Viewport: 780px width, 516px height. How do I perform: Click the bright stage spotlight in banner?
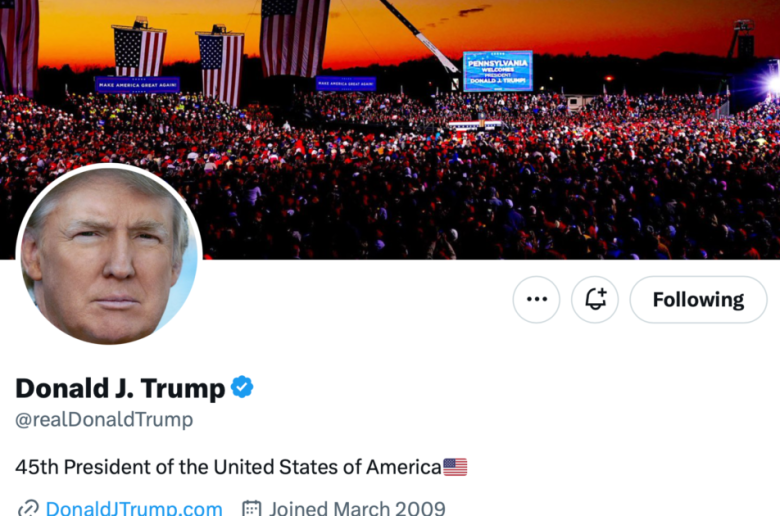pyautogui.click(x=770, y=82)
